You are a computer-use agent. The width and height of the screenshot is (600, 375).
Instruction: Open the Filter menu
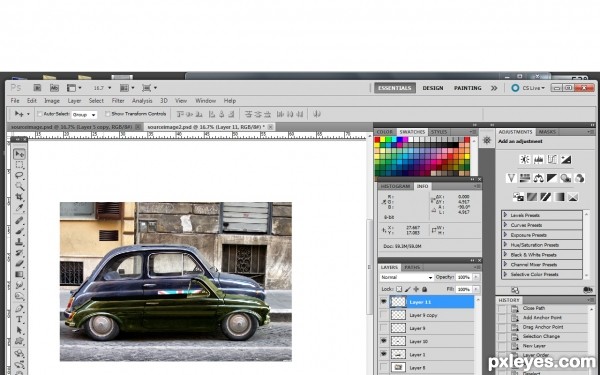click(118, 101)
